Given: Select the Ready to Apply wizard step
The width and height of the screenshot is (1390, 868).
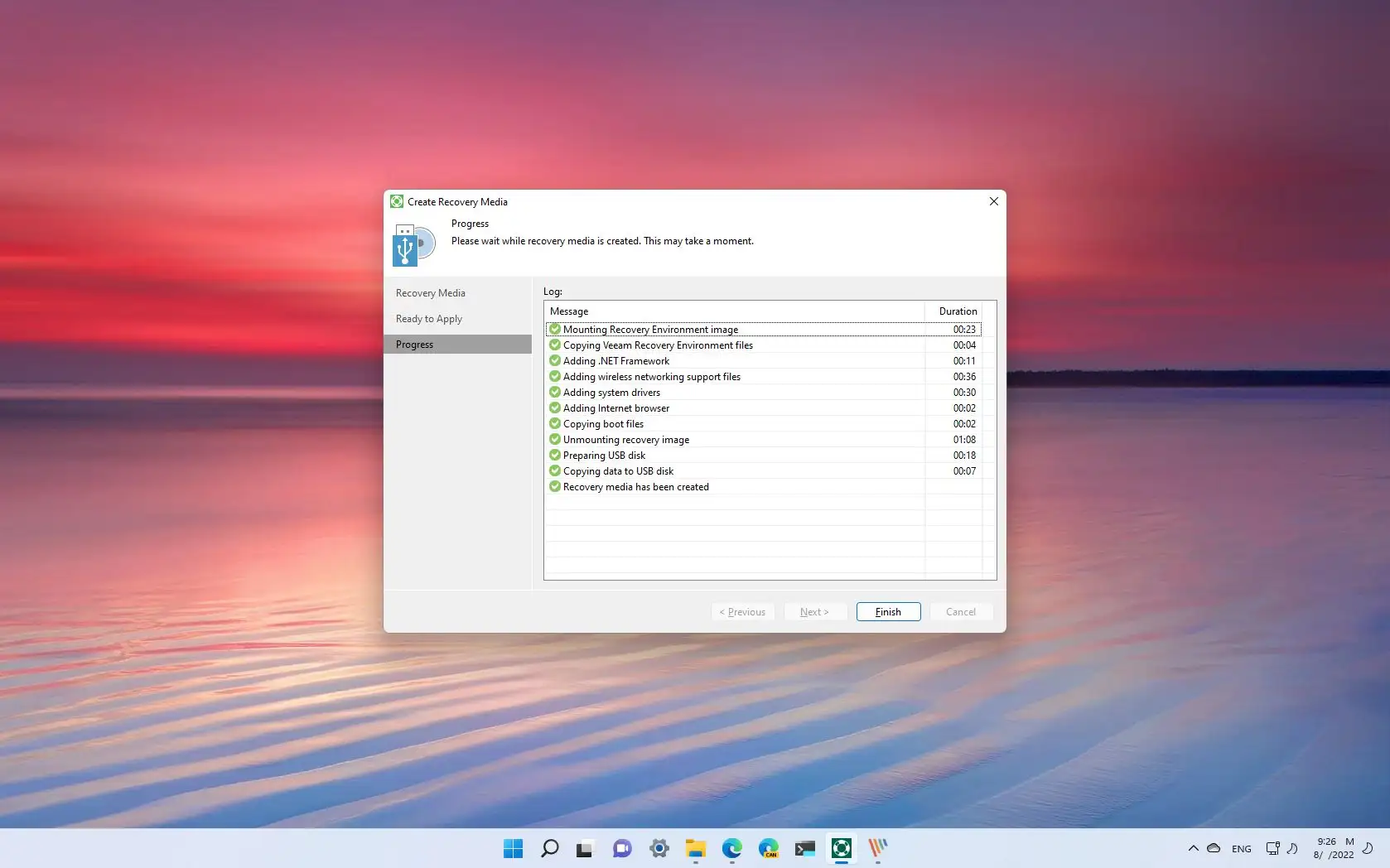Looking at the screenshot, I should pos(428,318).
